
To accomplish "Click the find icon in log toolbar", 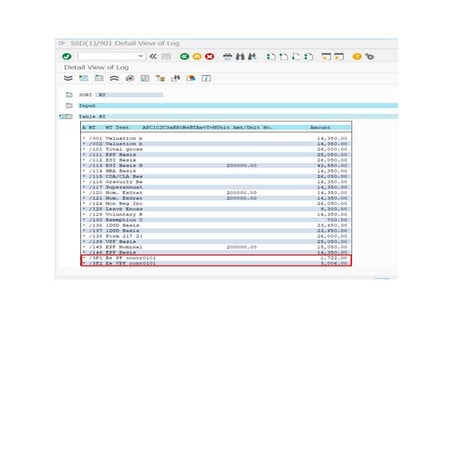I will click(176, 78).
